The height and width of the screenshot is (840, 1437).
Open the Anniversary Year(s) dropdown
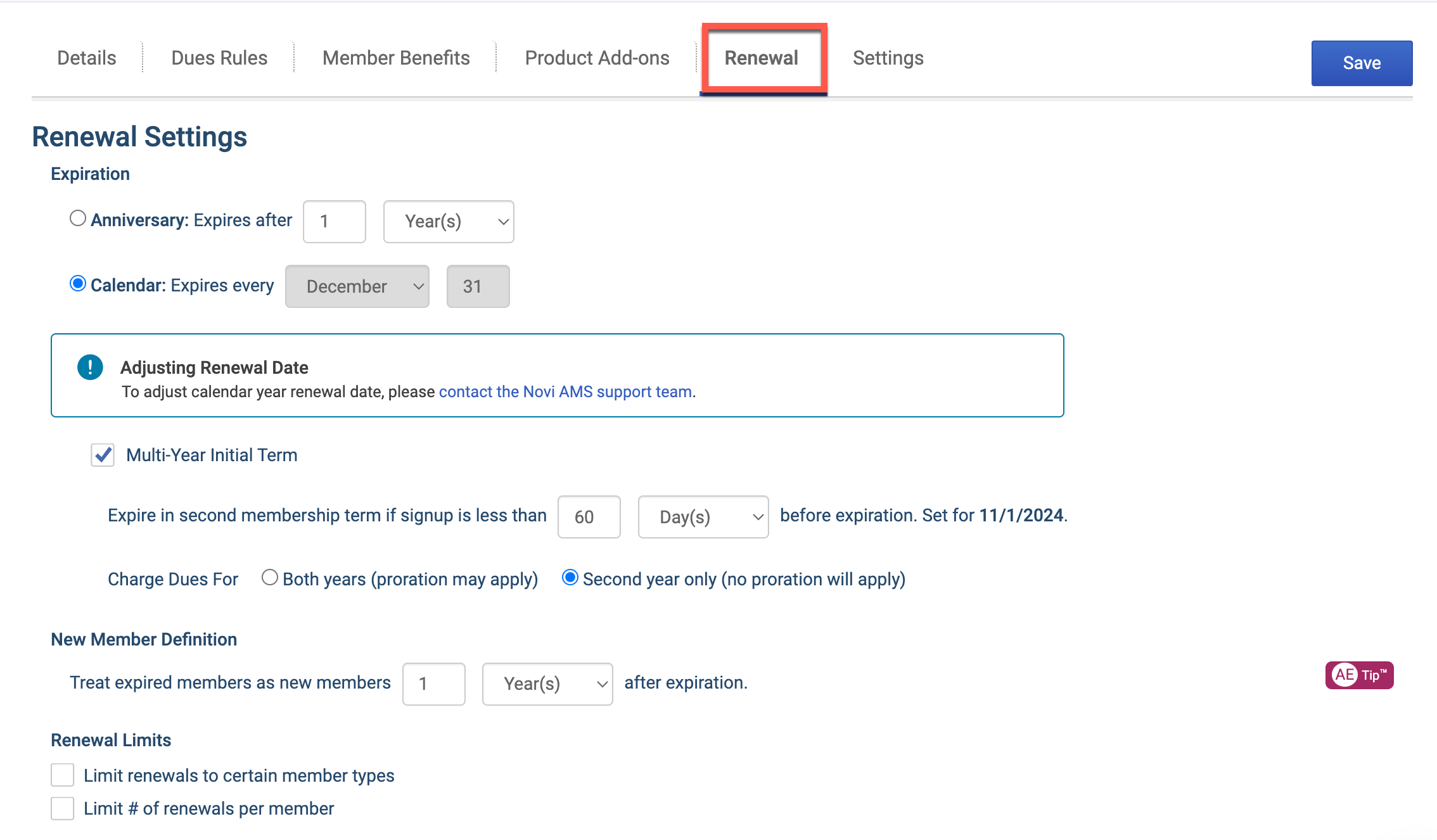pos(449,222)
